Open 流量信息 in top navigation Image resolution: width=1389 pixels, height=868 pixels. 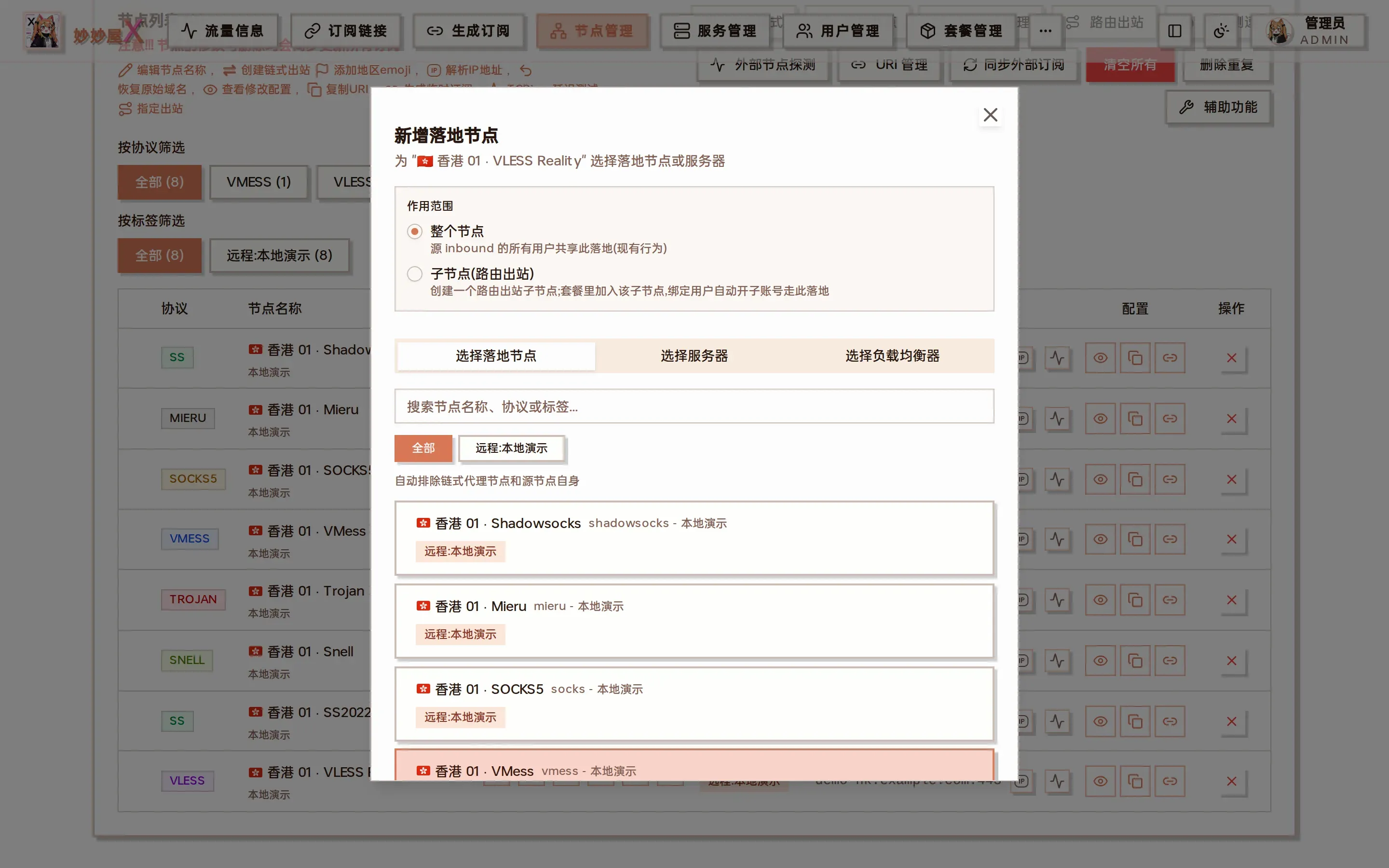point(222,30)
